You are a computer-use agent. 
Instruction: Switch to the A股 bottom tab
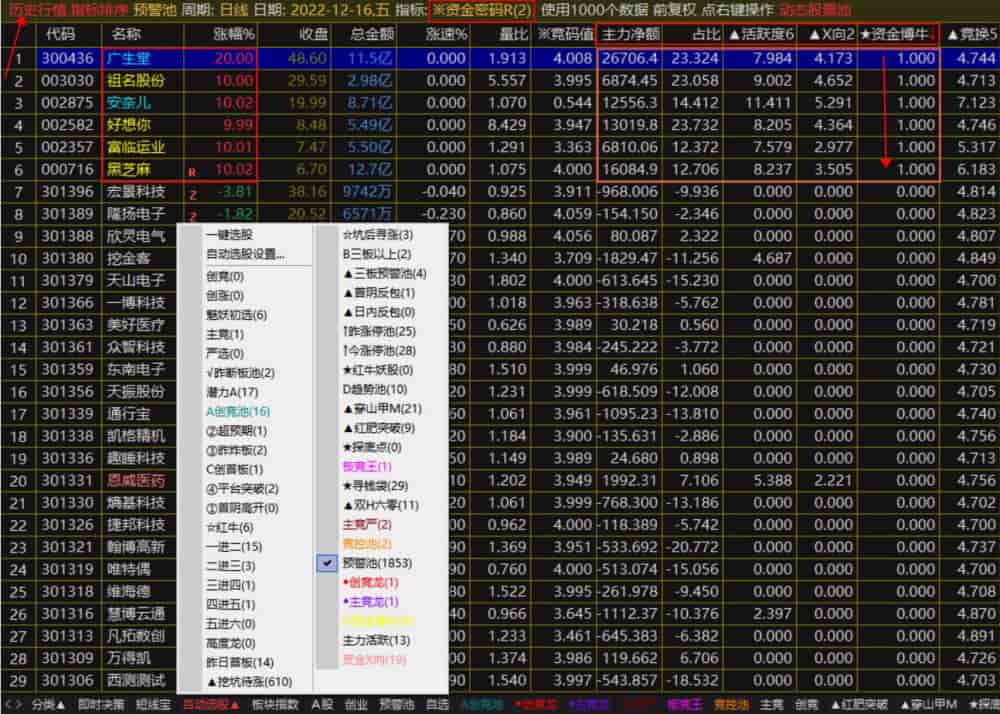[322, 705]
